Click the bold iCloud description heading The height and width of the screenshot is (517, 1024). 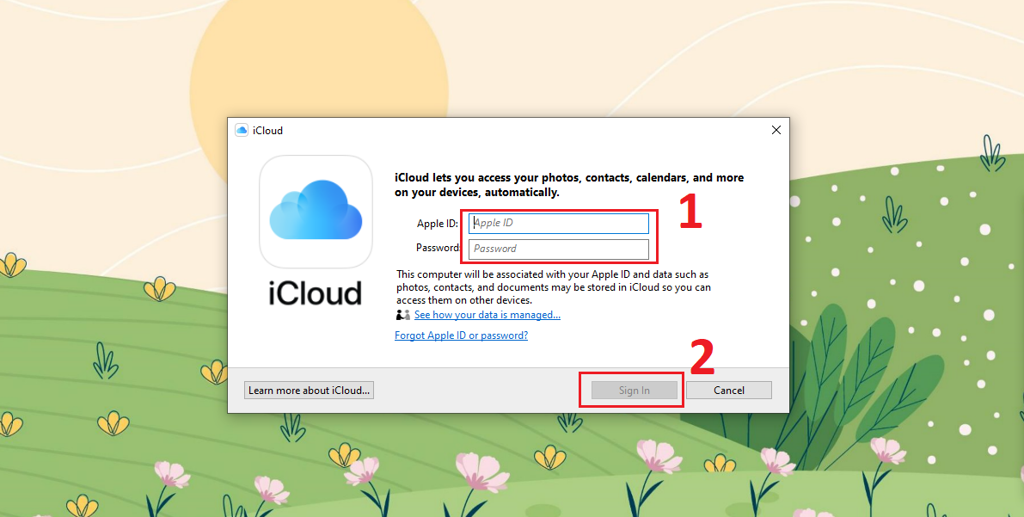[569, 185]
